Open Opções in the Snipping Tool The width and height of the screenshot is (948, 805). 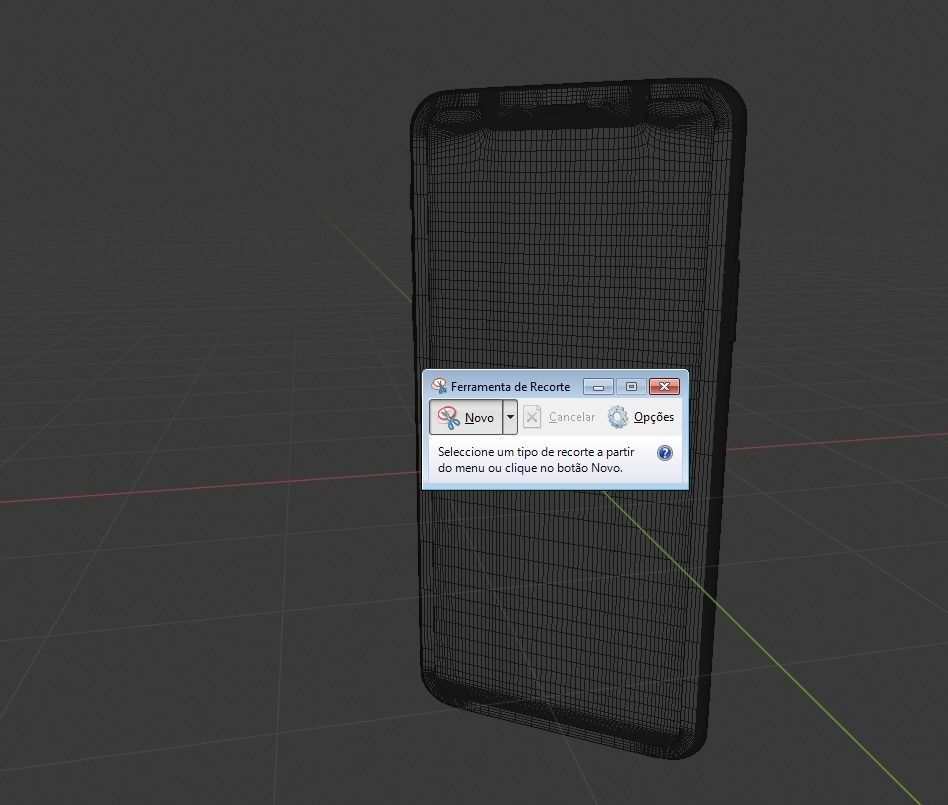click(x=640, y=417)
